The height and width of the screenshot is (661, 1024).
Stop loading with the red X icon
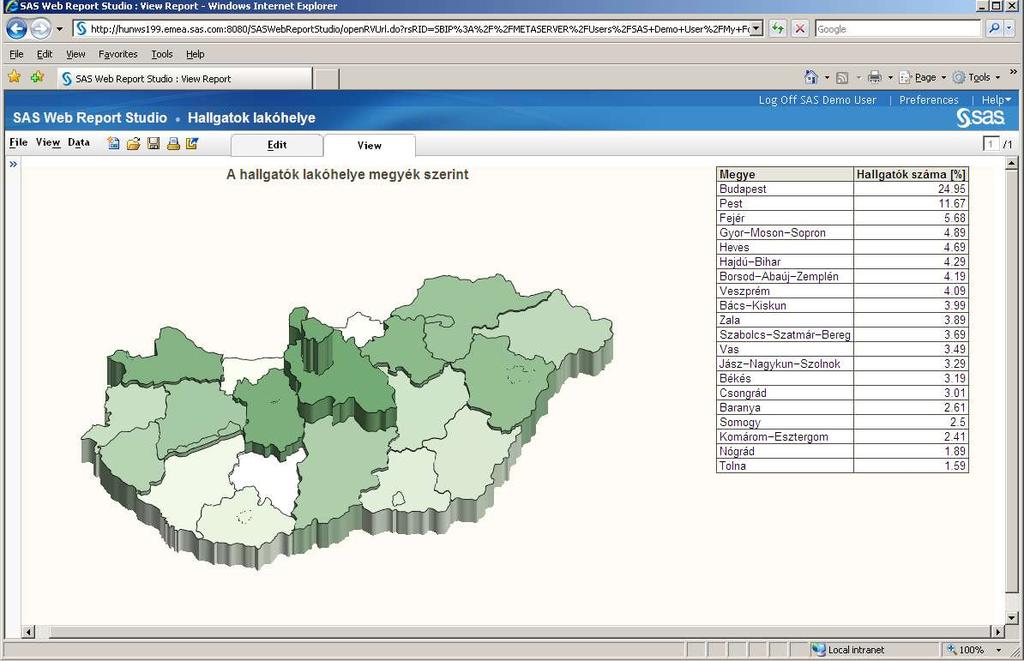tap(799, 29)
